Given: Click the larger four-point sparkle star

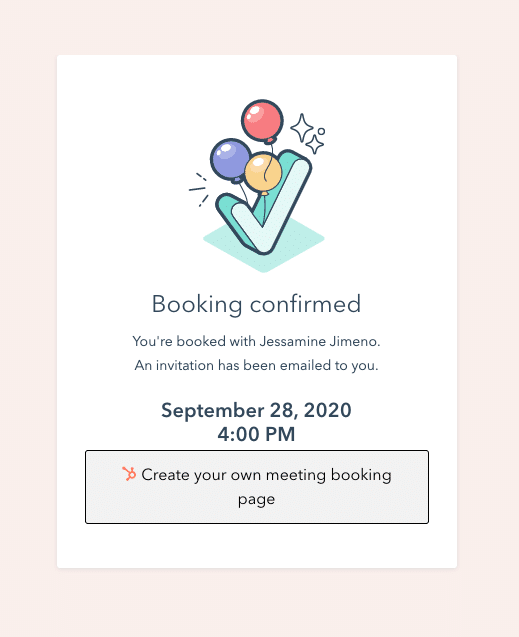Looking at the screenshot, I should coord(302,128).
